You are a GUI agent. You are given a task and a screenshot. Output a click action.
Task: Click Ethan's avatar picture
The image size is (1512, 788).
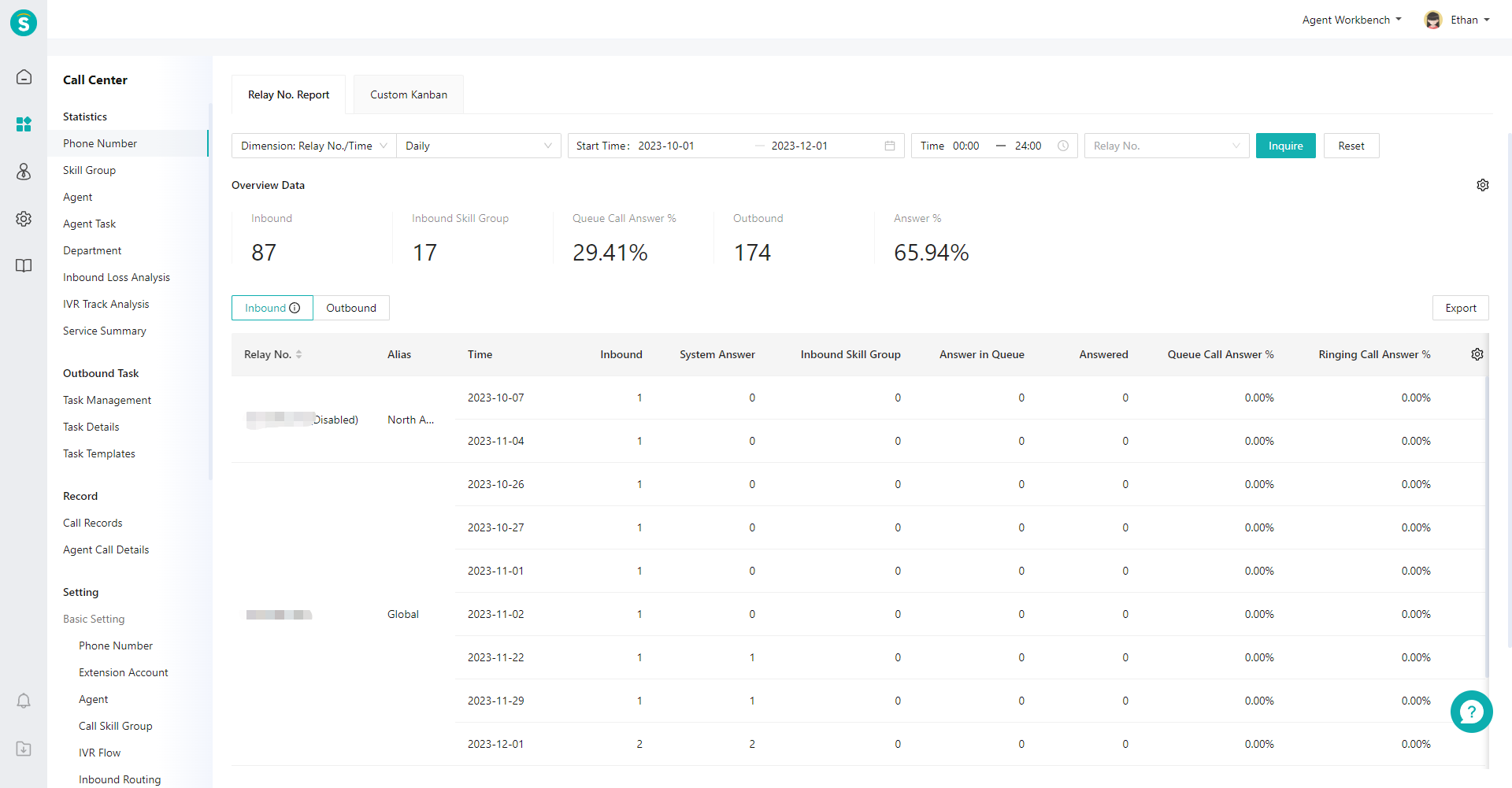pos(1433,20)
